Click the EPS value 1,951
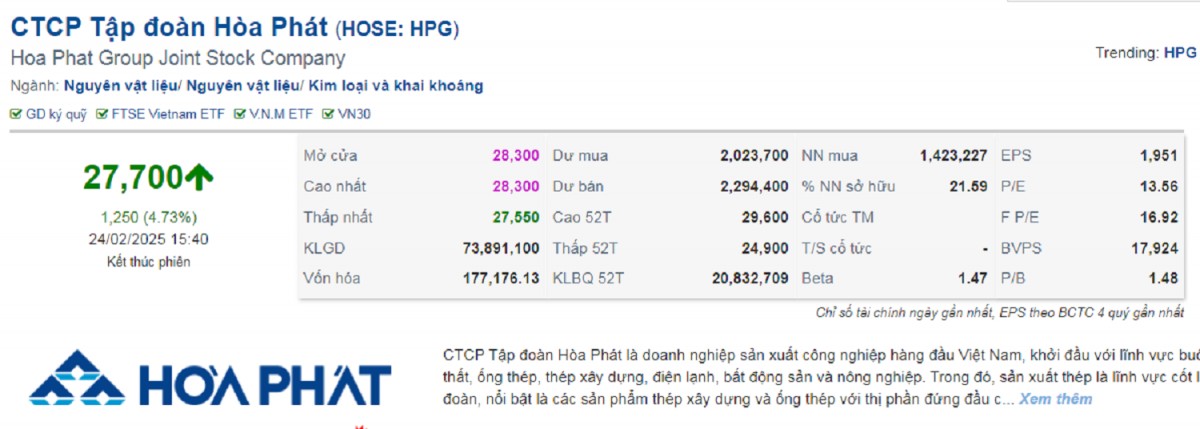This screenshot has width=1200, height=429. (1158, 156)
